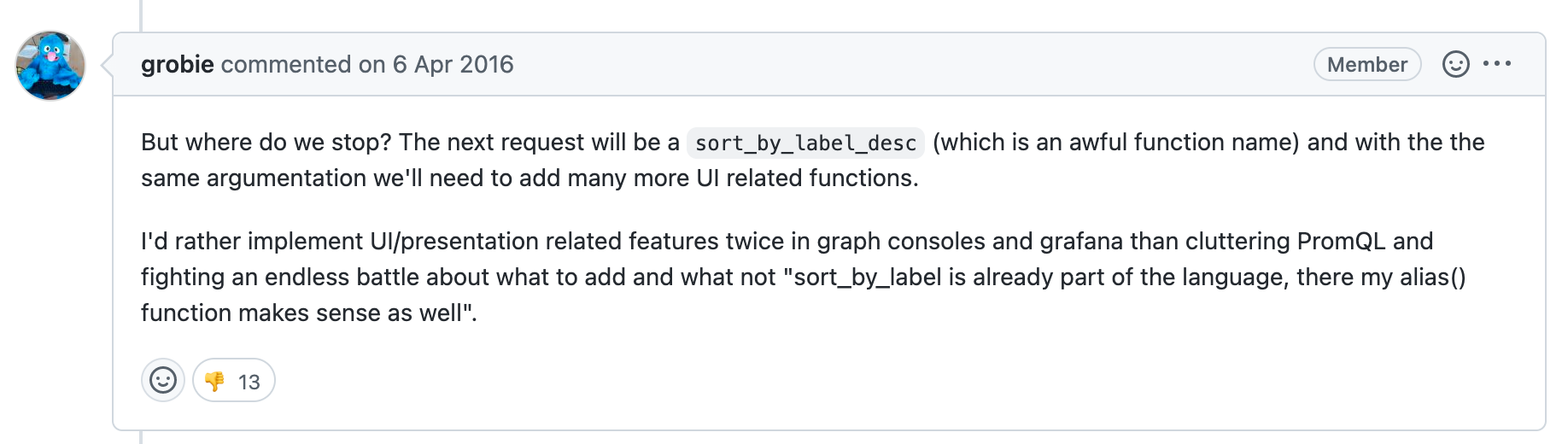The width and height of the screenshot is (1568, 444).
Task: Click the Member badge label
Action: (x=1366, y=65)
